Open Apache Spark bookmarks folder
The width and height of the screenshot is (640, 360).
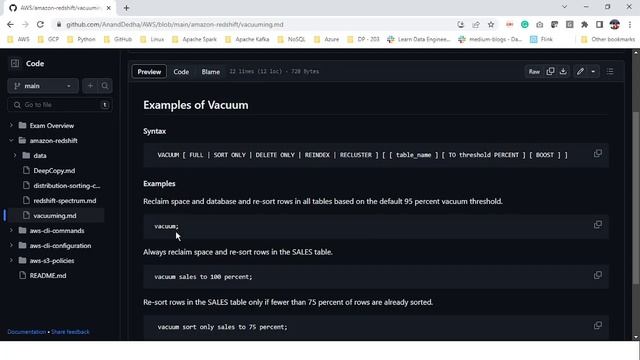[194, 39]
